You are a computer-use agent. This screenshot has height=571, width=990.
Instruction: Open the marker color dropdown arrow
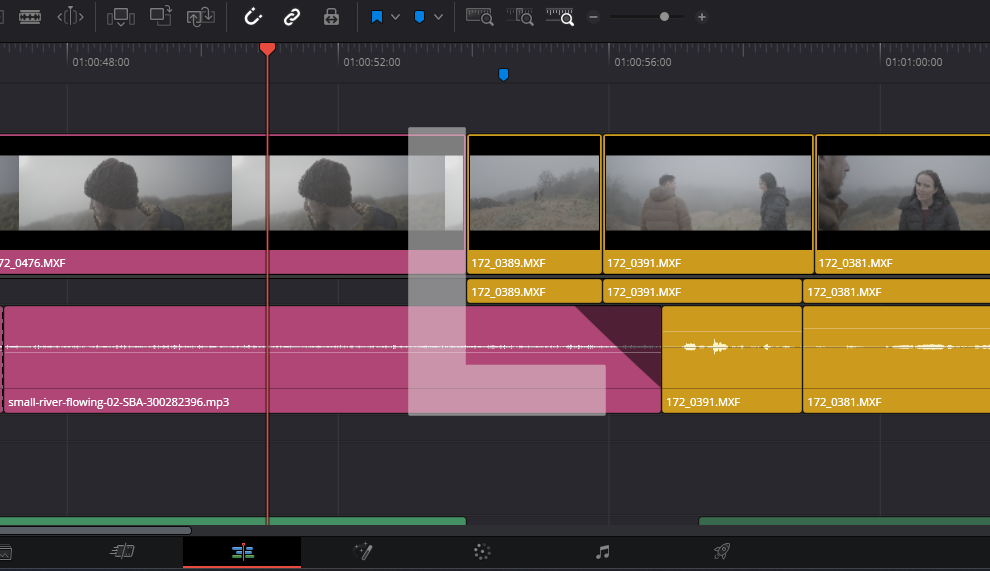439,17
